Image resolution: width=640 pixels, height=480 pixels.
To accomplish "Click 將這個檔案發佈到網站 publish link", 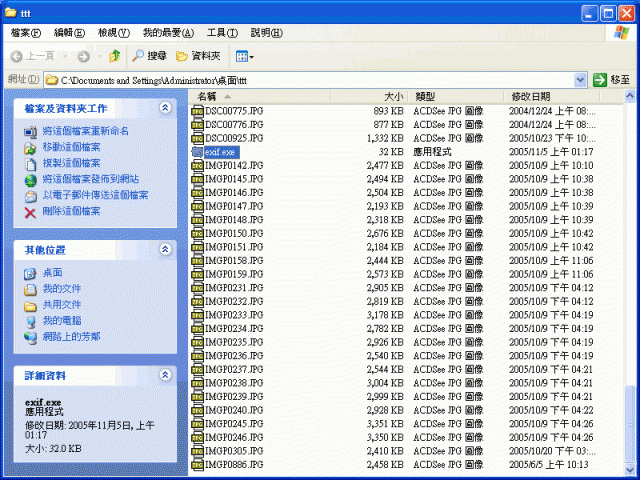I will (91, 179).
